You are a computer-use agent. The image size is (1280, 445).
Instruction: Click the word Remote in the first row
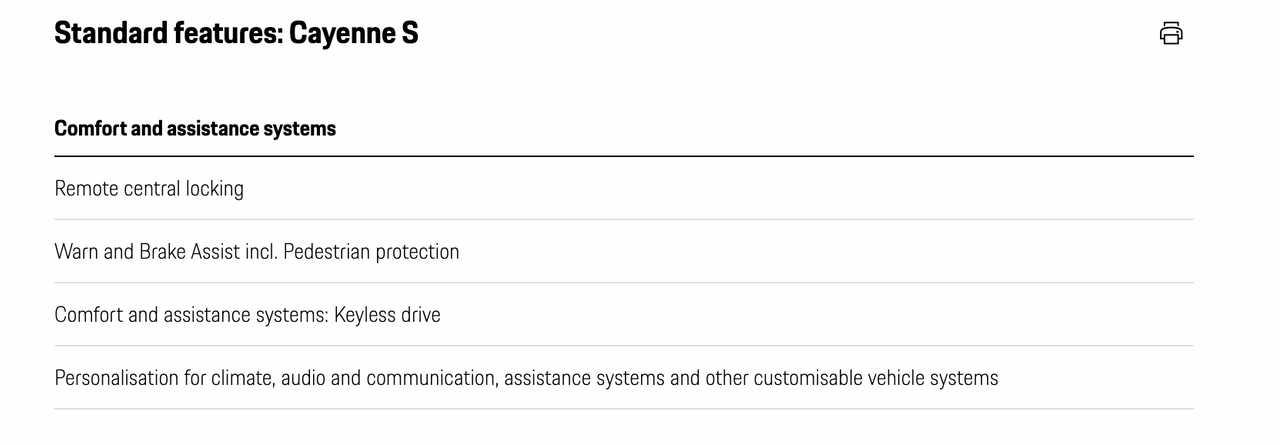pyautogui.click(x=86, y=188)
